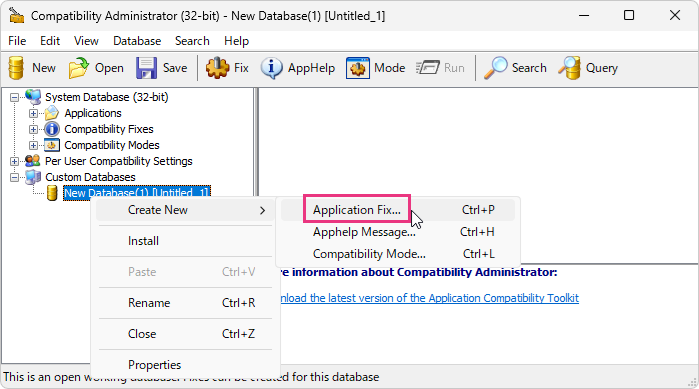The height and width of the screenshot is (389, 699).
Task: Open the Application Compatibility Toolkit download link
Action: (x=429, y=298)
